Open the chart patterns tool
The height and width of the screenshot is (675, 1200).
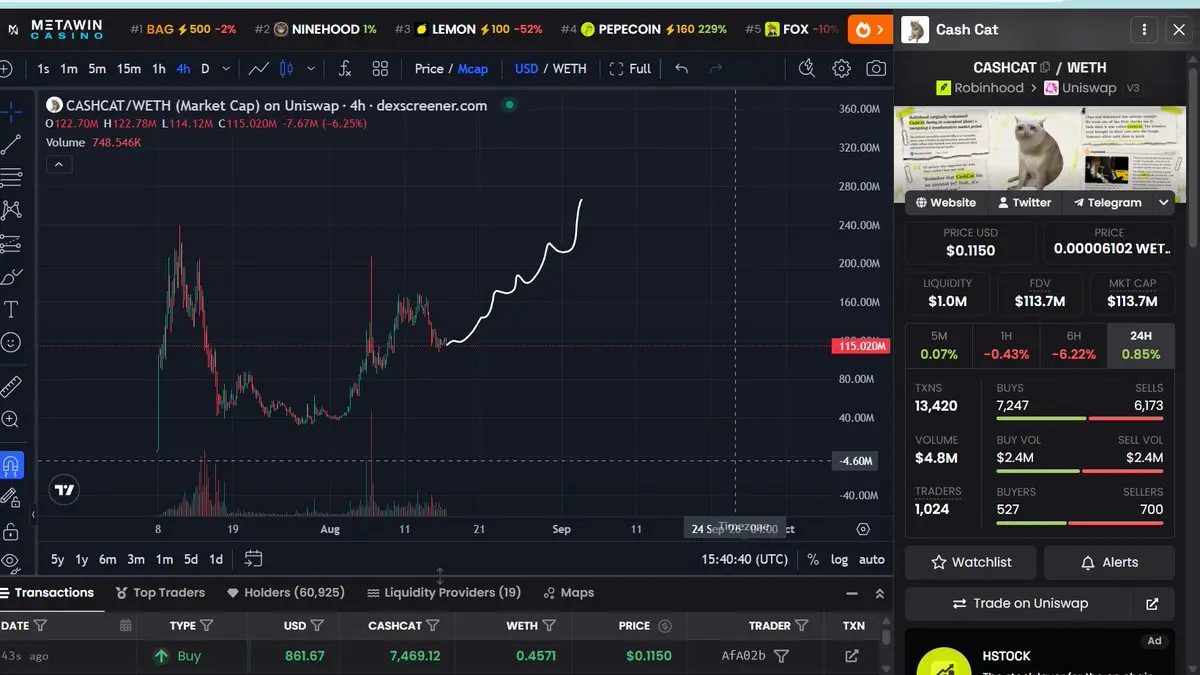(x=11, y=210)
